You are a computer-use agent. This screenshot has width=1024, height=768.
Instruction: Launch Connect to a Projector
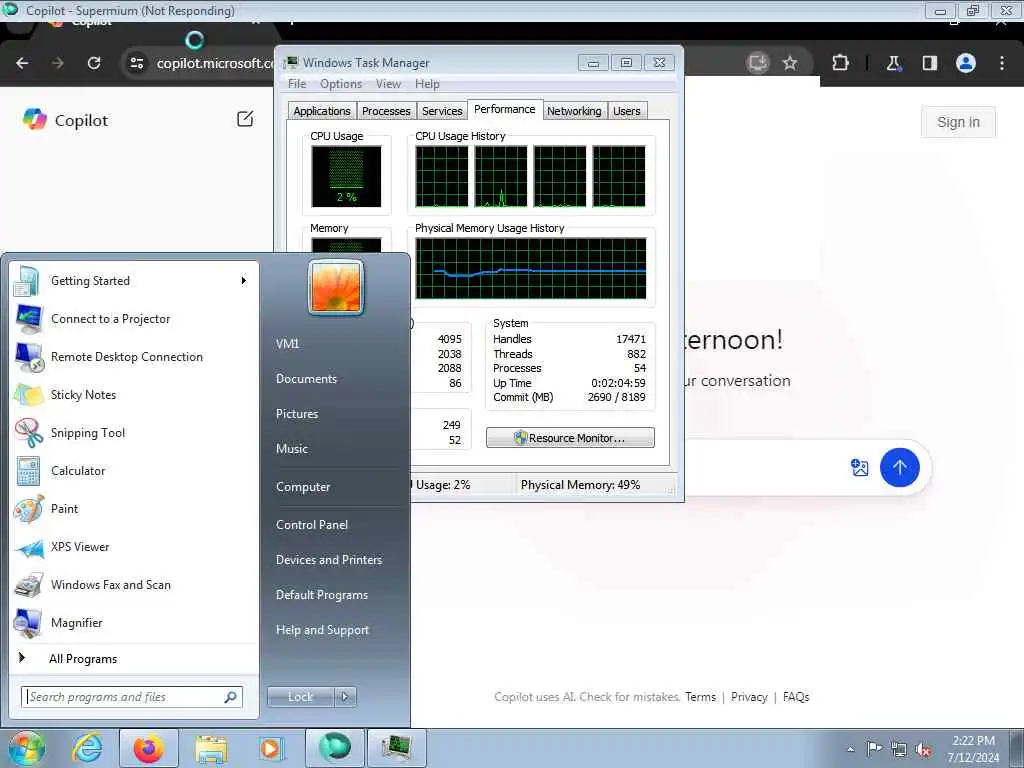(134, 319)
